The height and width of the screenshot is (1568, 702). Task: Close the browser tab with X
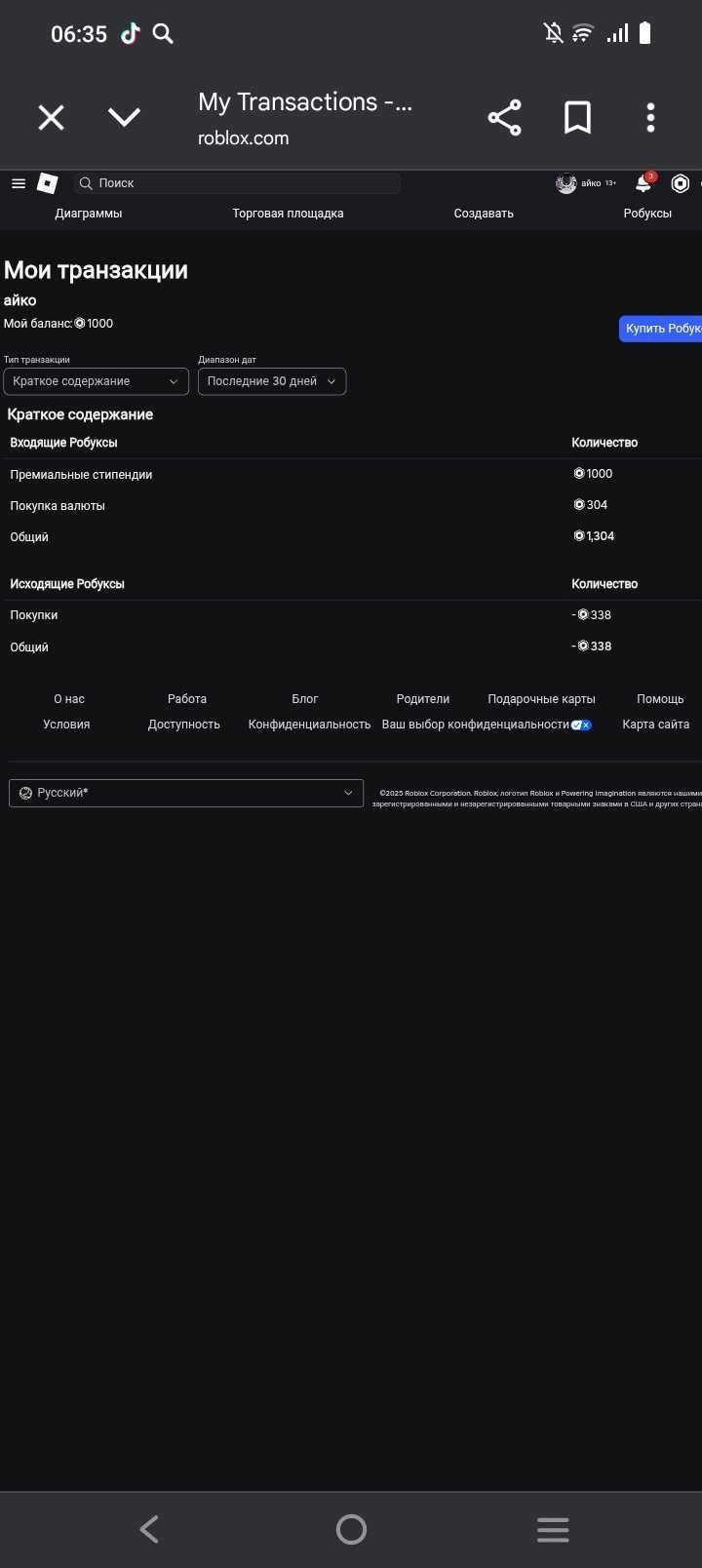tap(51, 118)
